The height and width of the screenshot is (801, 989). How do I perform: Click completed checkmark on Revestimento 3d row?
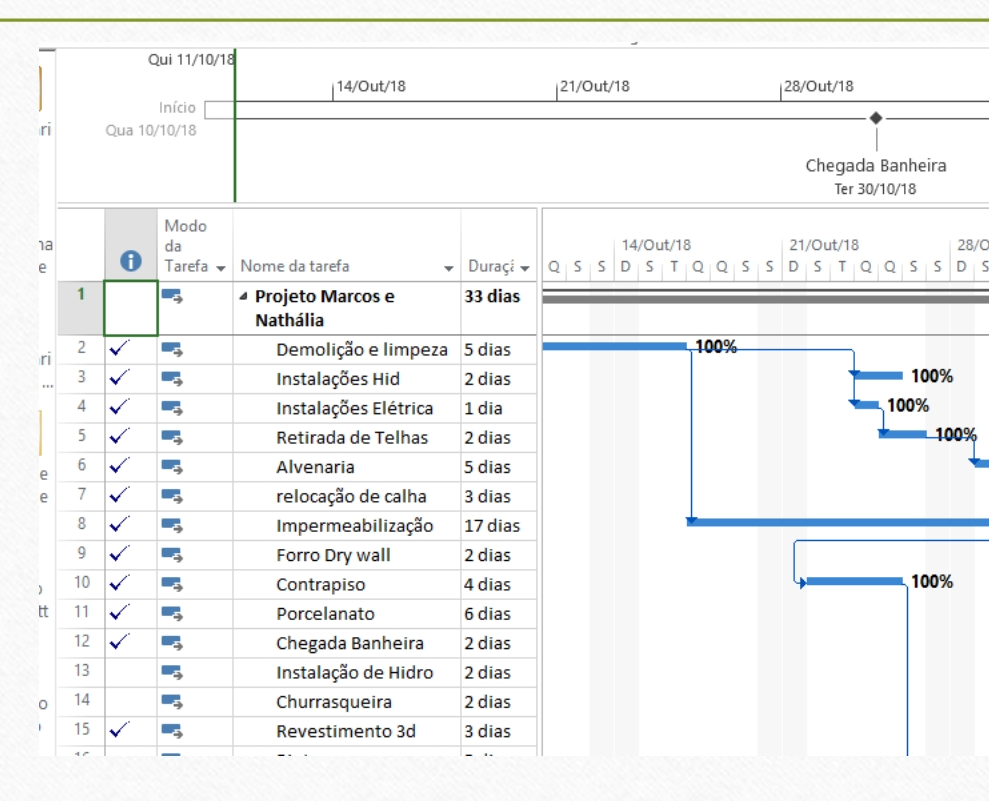(x=120, y=730)
